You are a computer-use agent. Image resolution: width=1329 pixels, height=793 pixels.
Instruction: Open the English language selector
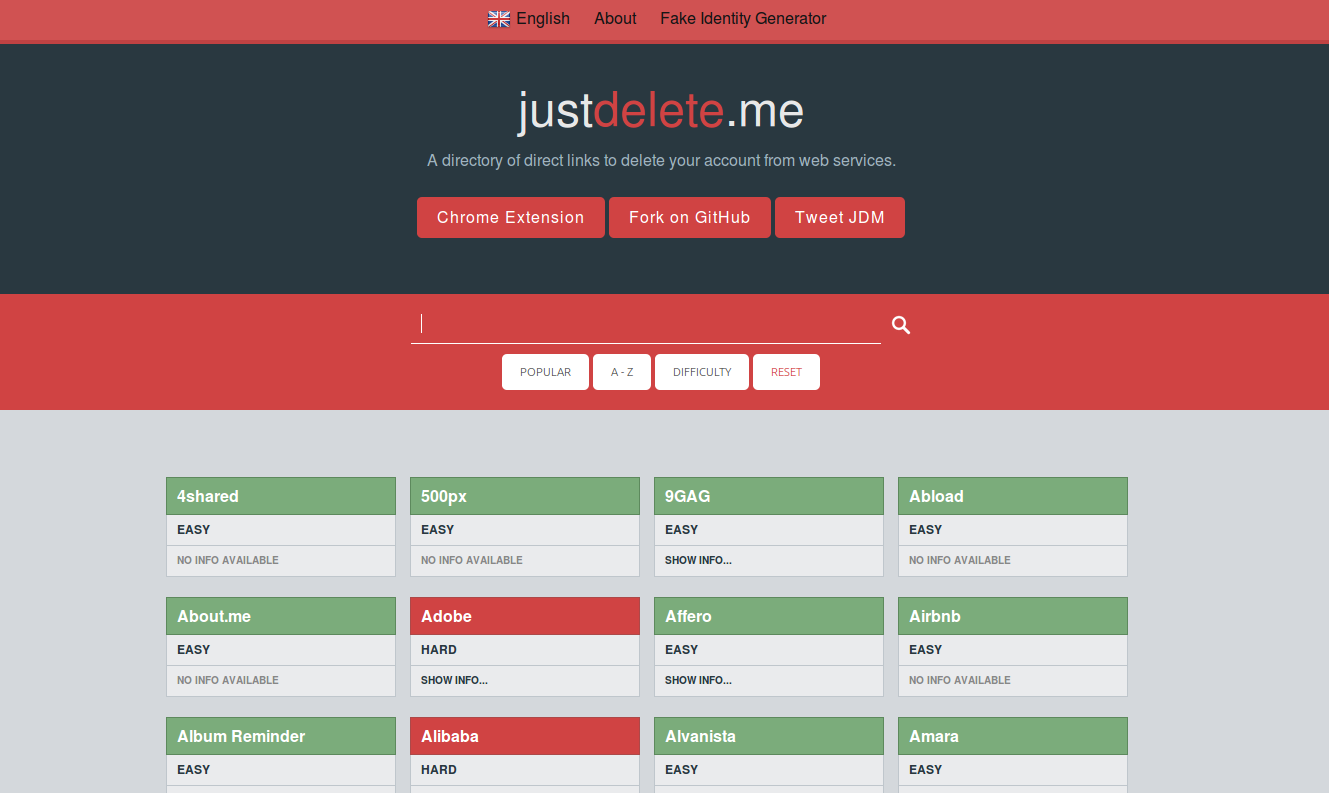coord(542,19)
